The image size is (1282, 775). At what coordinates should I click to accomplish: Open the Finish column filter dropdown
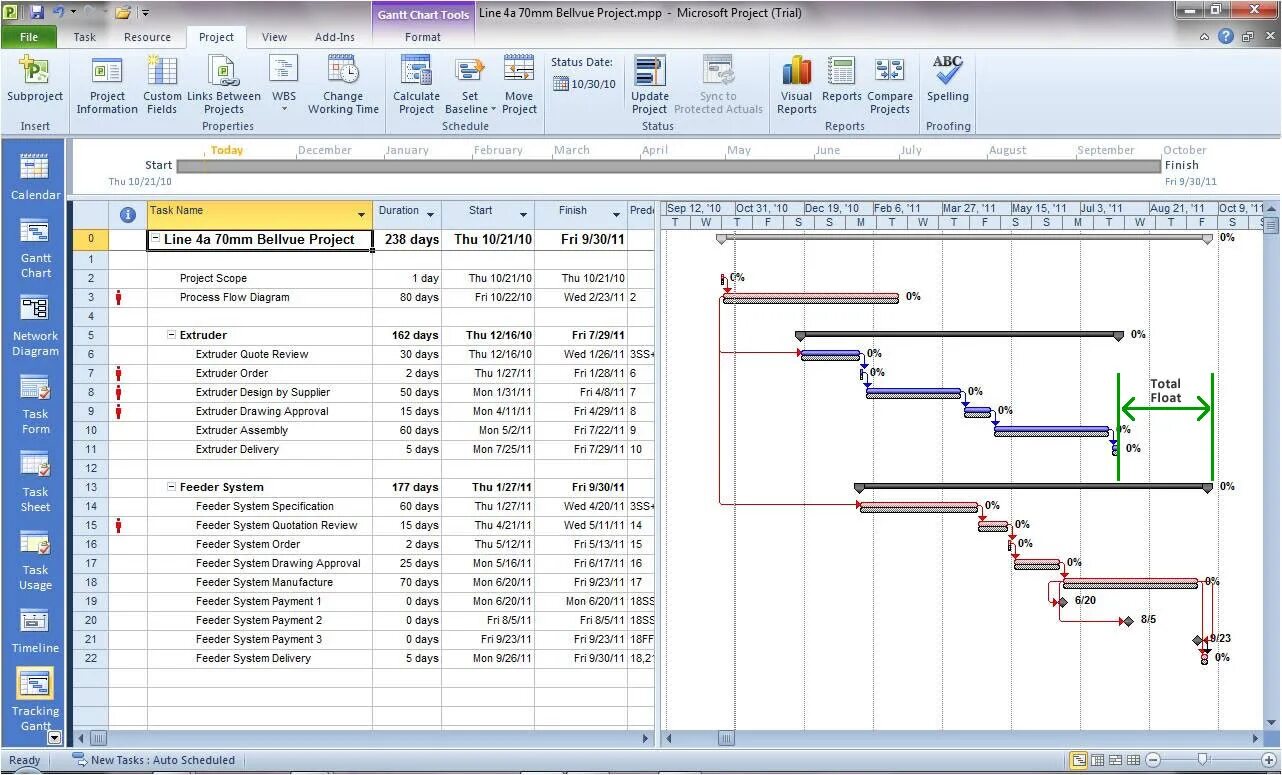coord(616,215)
